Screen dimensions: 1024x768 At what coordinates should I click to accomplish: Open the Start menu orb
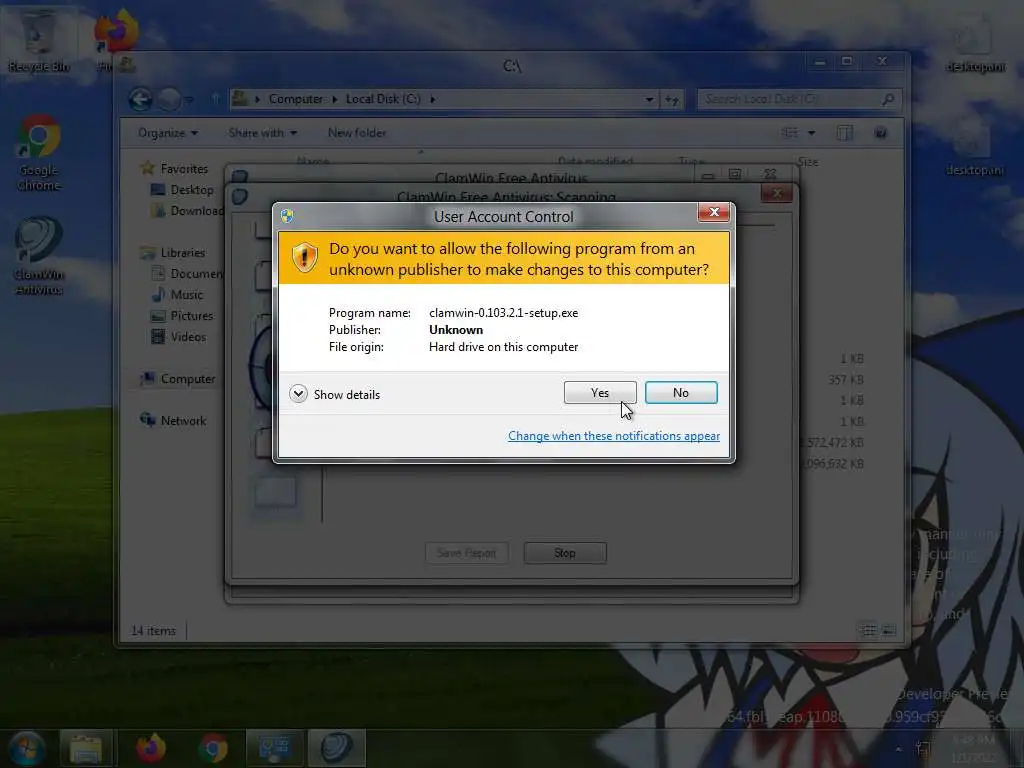click(26, 748)
